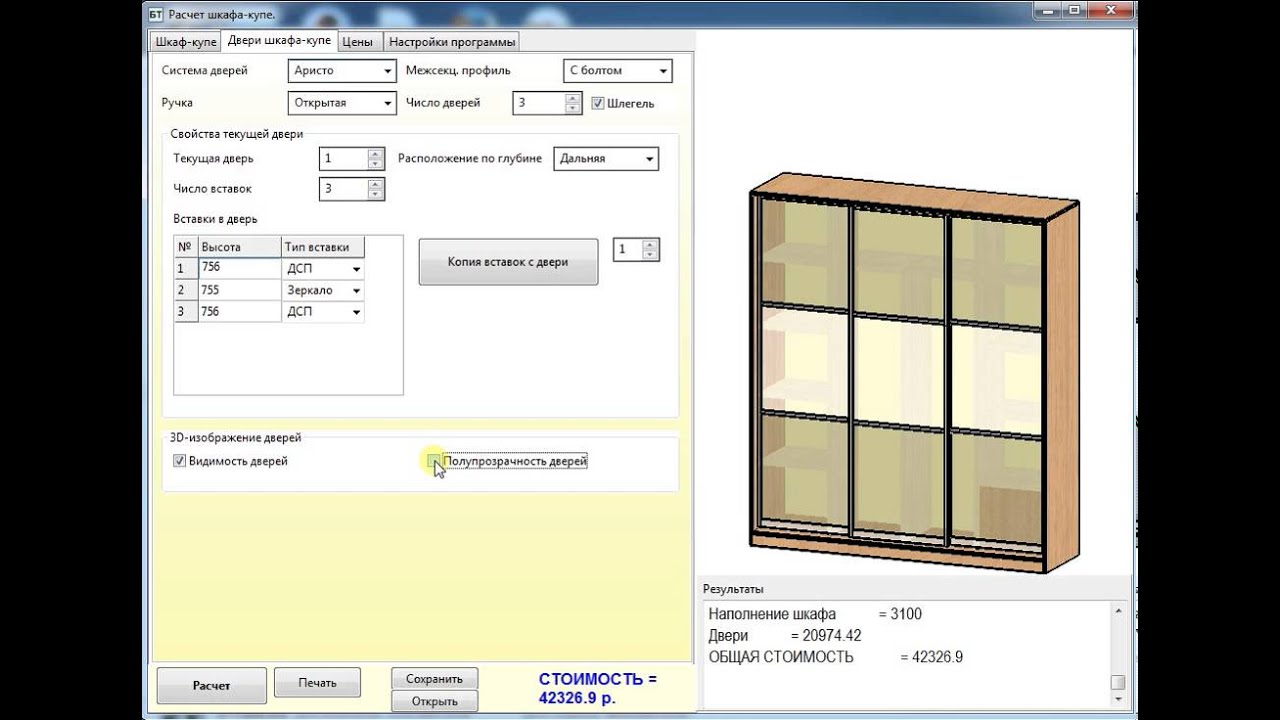Increase the Число вставок spinner value
1280x720 pixels.
[376, 183]
